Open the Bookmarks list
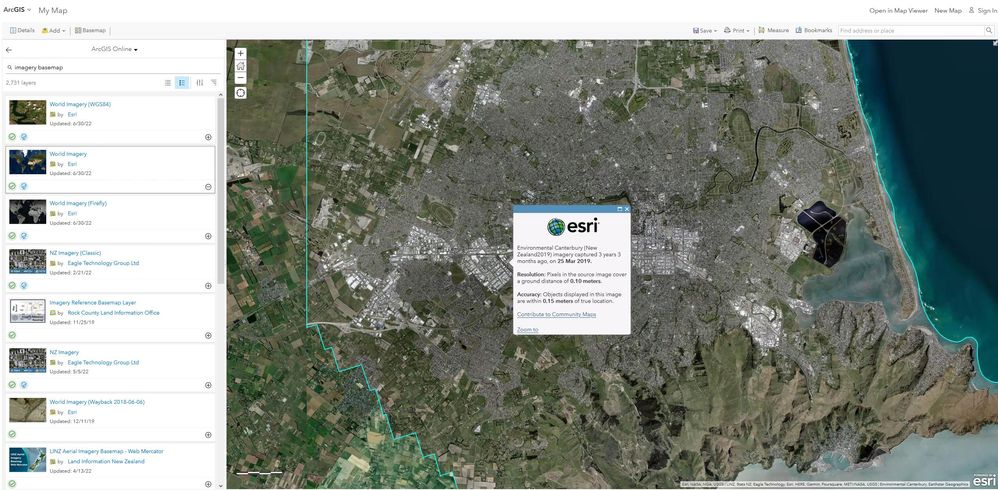The width and height of the screenshot is (998, 490). click(814, 31)
